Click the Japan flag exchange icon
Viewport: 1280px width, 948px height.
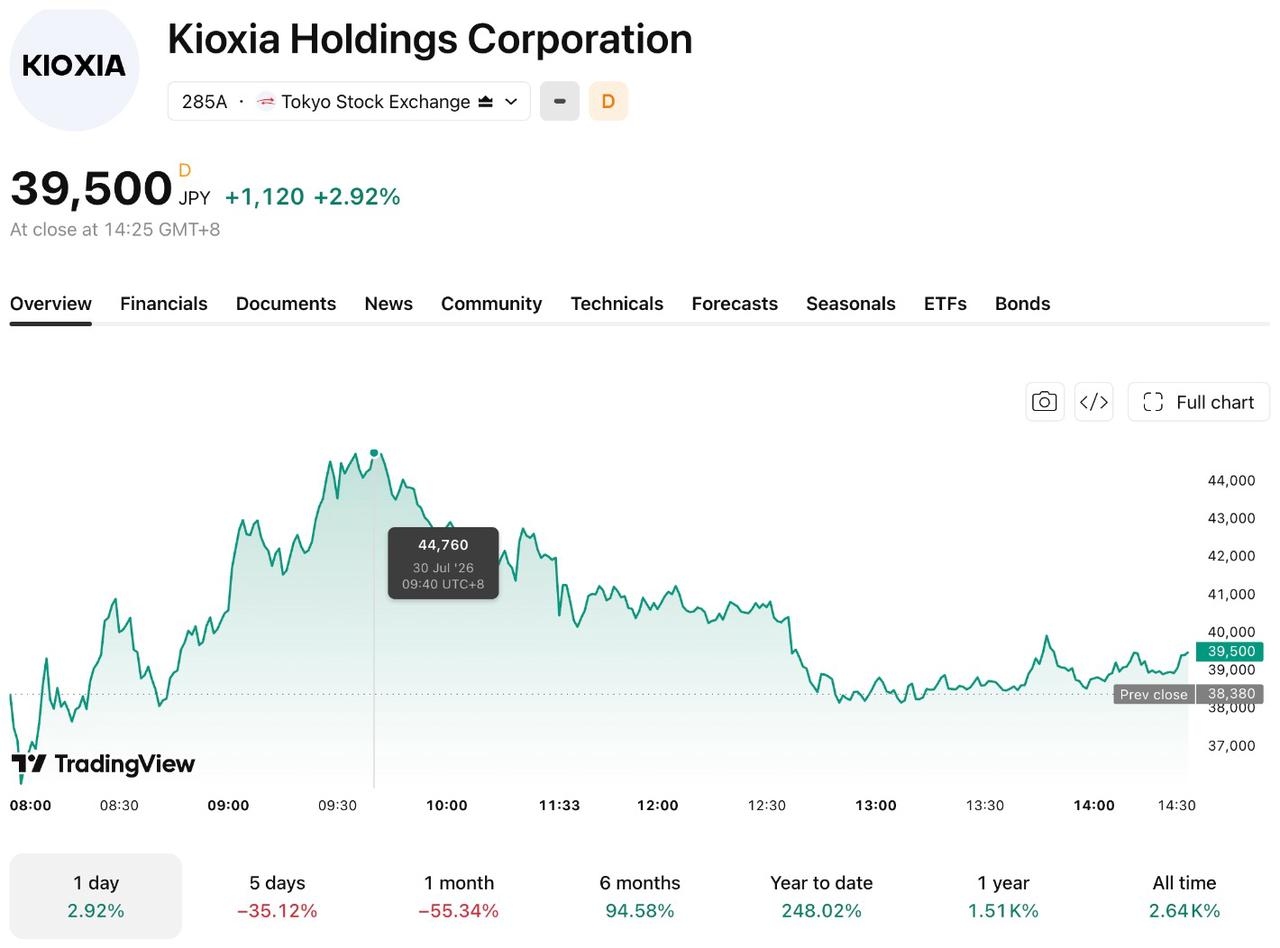[x=266, y=101]
